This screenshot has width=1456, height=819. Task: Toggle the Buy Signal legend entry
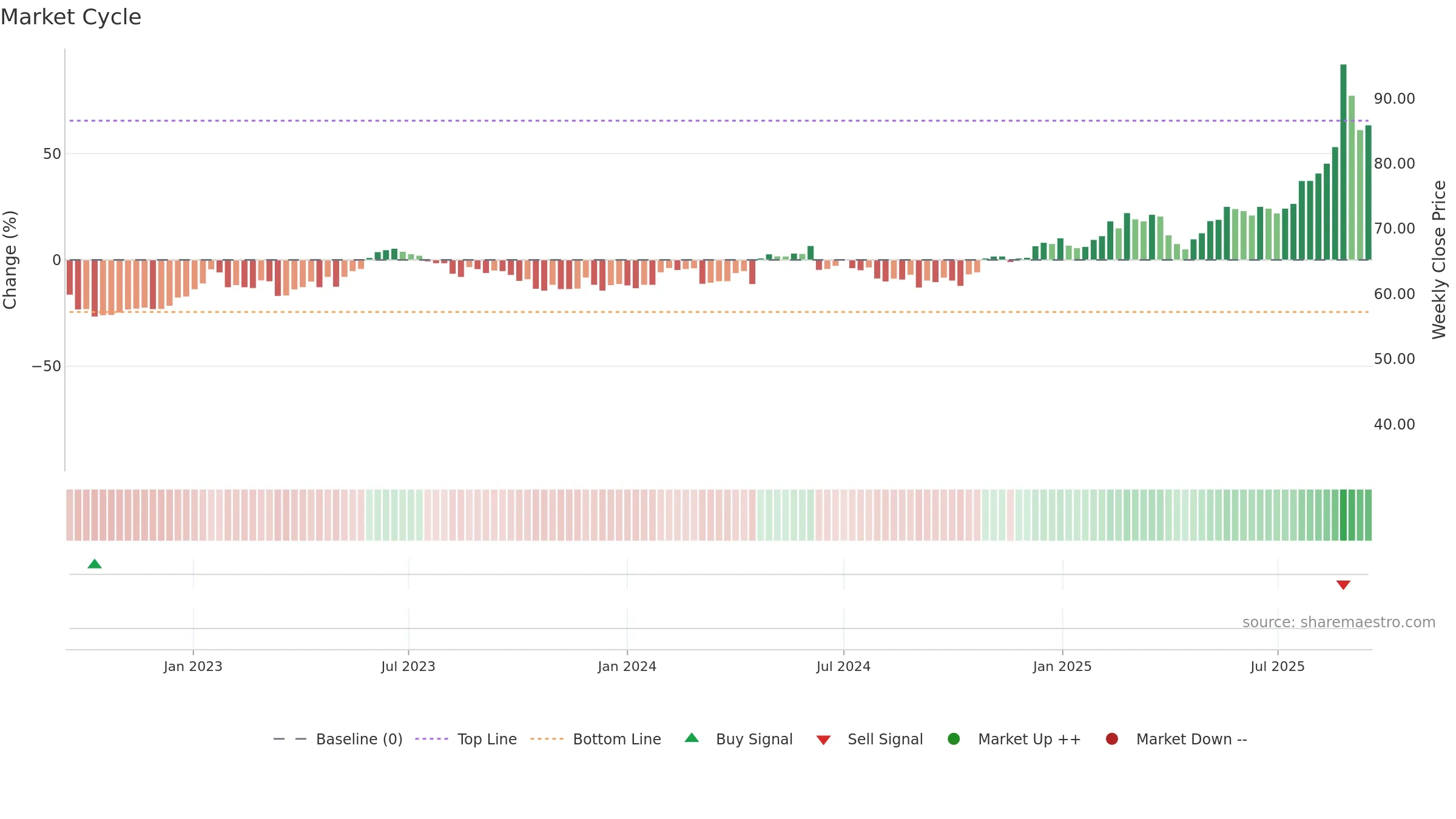click(738, 739)
